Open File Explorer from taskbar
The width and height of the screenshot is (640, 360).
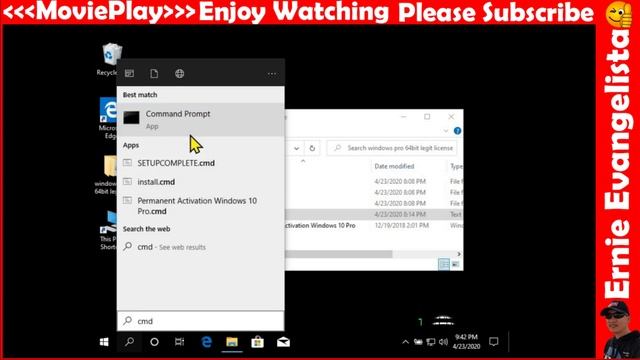[232, 342]
